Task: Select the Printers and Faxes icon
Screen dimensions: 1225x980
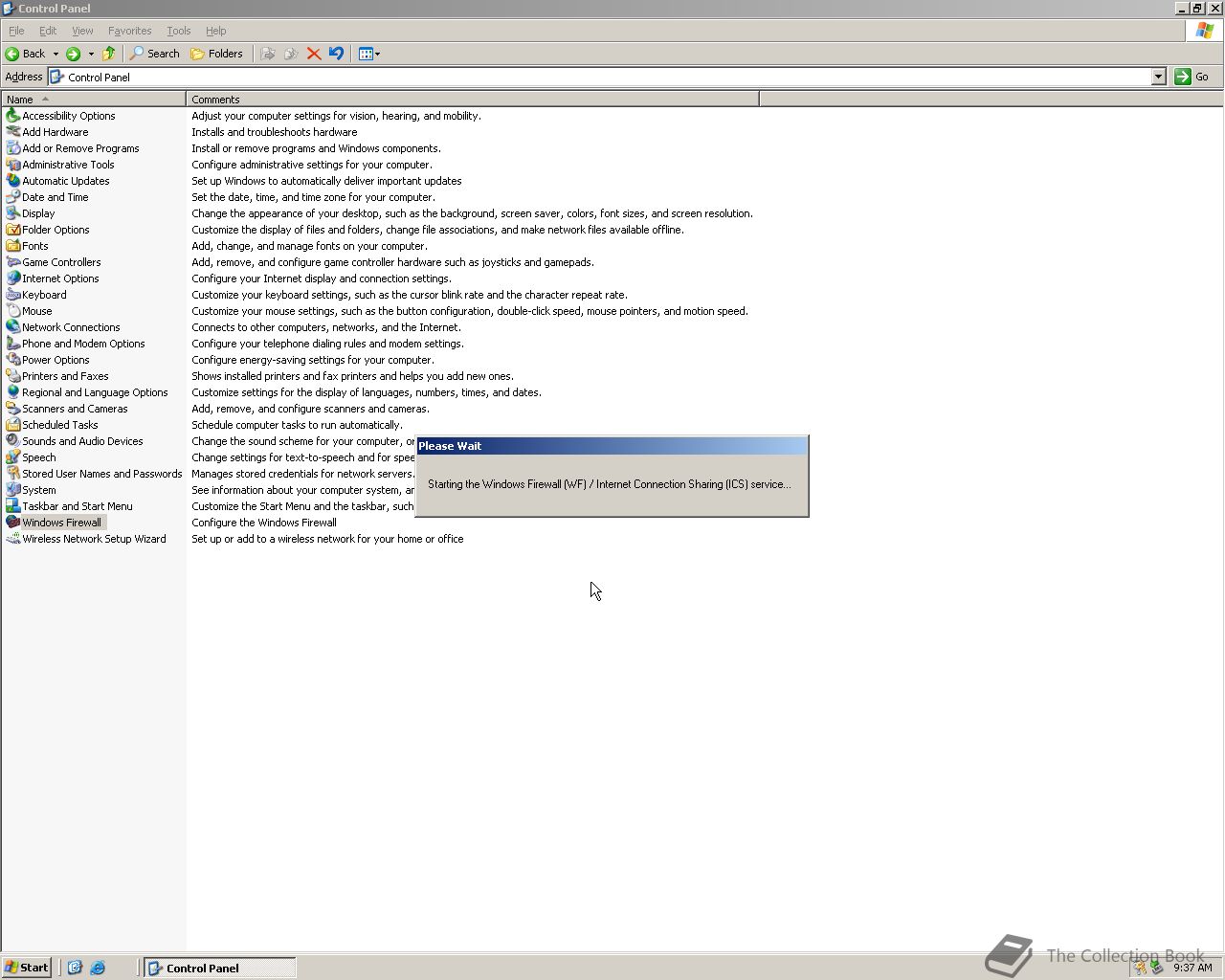Action: [x=13, y=376]
